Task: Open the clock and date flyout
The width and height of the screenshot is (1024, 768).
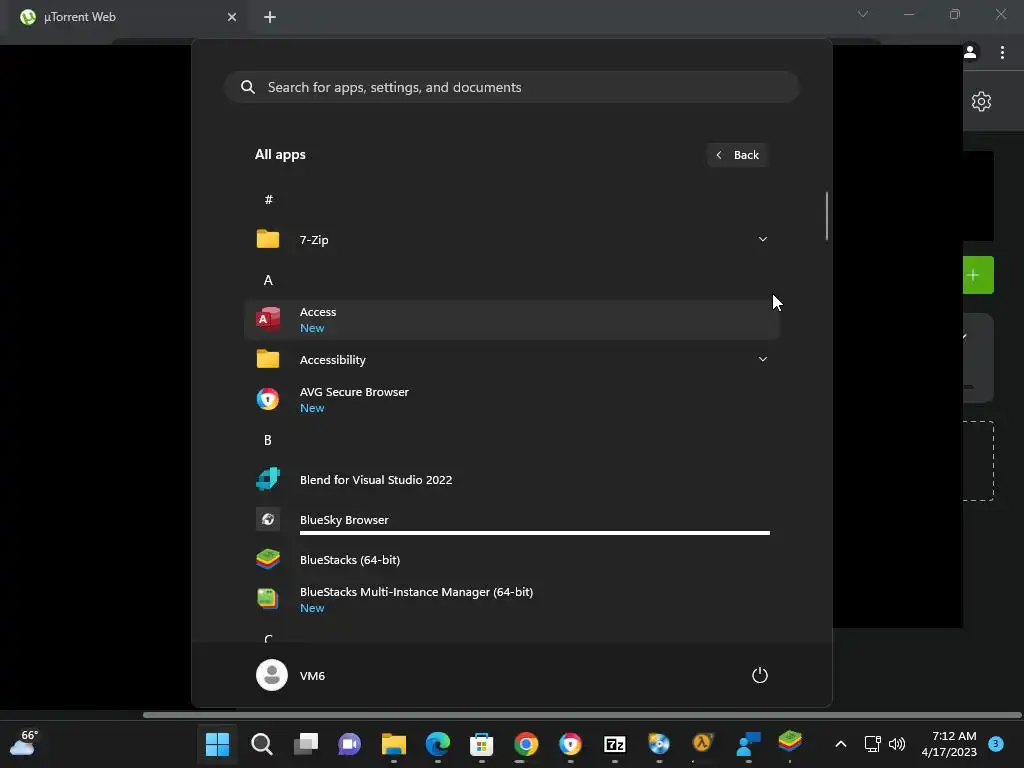Action: coord(949,744)
